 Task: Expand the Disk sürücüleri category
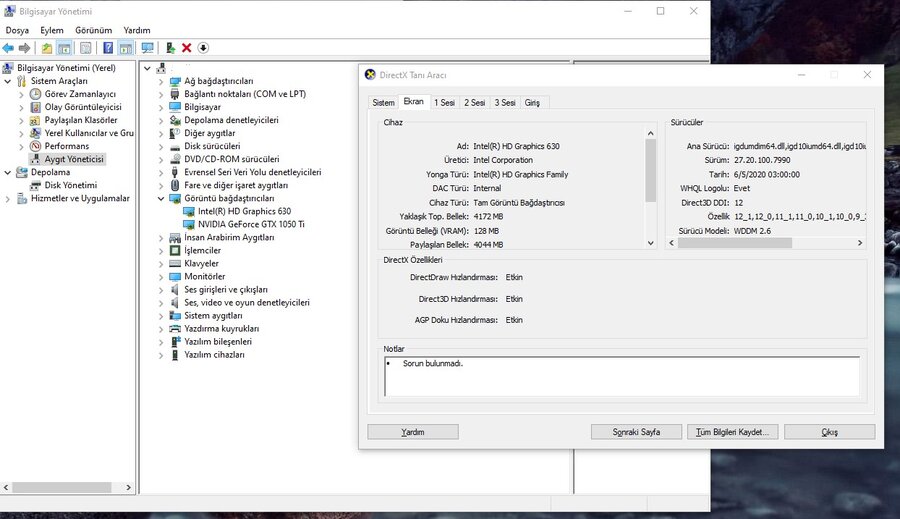click(x=161, y=146)
